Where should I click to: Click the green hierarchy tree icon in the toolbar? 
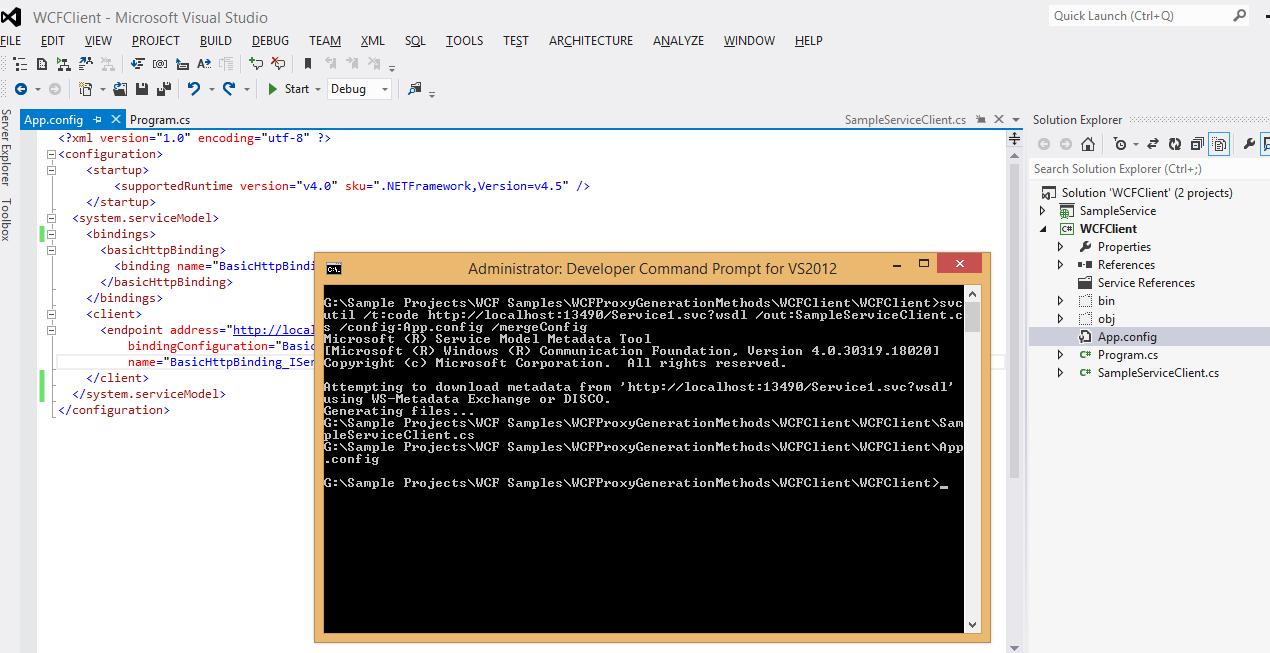tap(64, 64)
